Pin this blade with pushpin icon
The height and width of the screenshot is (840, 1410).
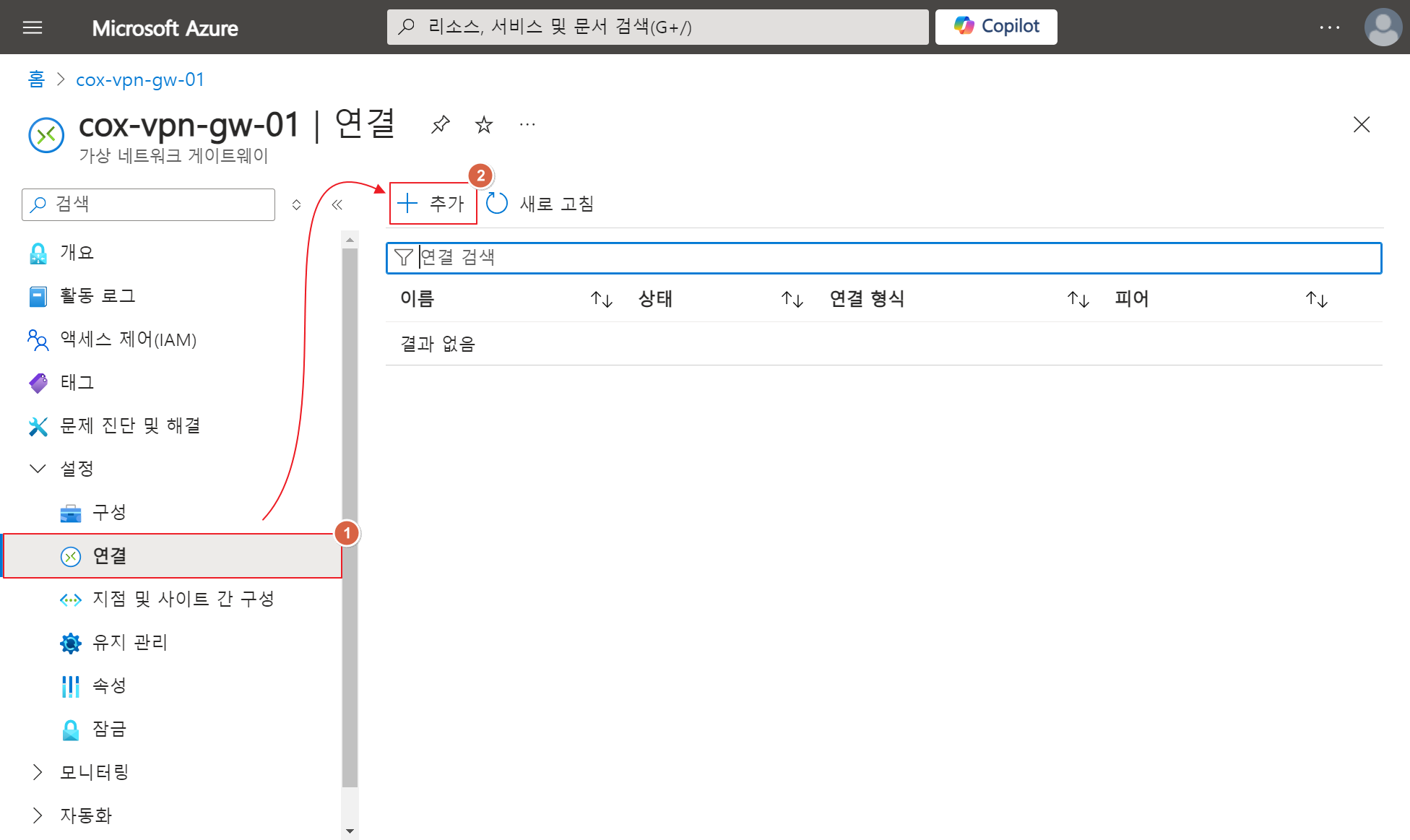coord(440,125)
